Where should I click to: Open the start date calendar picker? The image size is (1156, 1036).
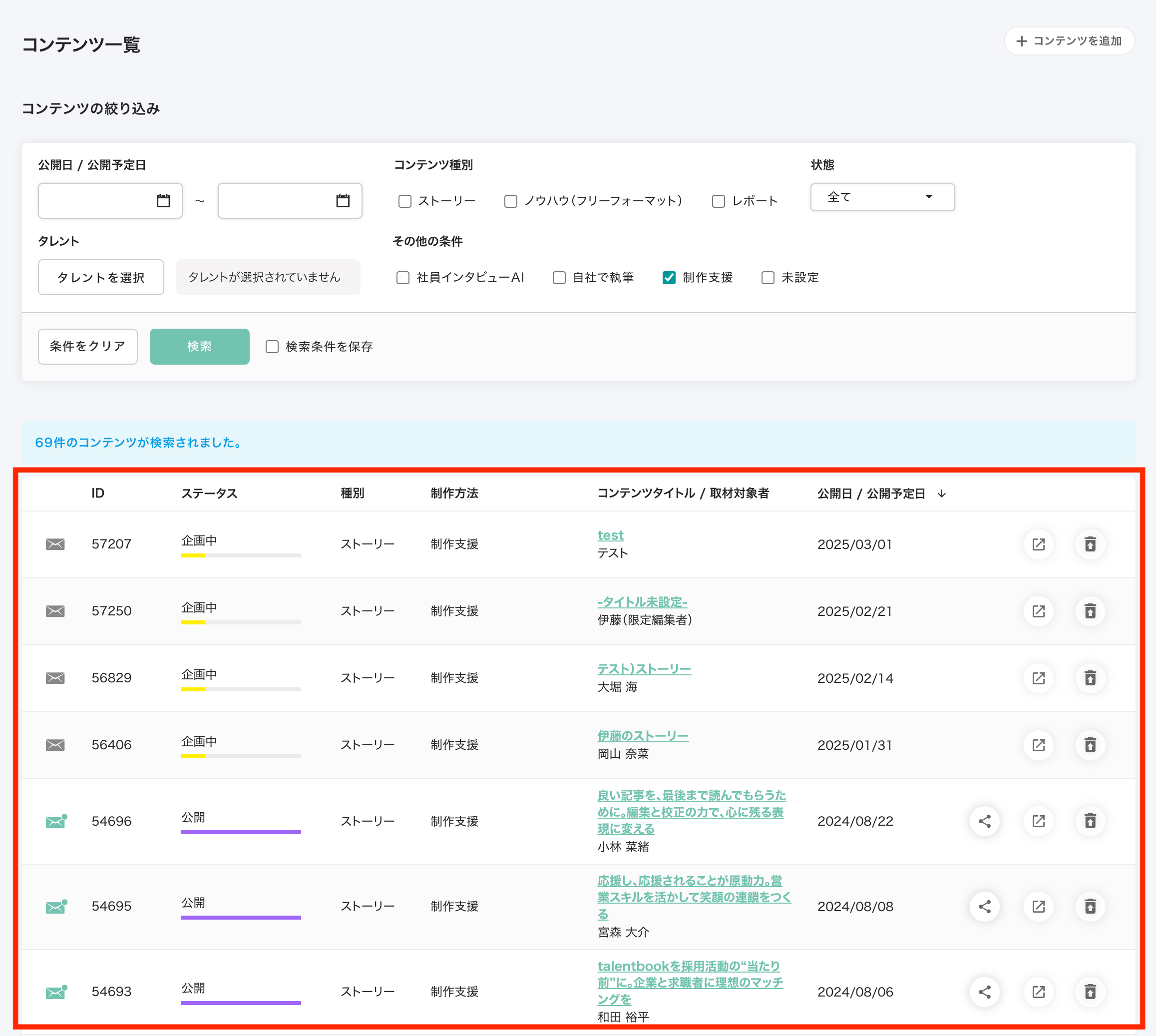click(x=163, y=200)
